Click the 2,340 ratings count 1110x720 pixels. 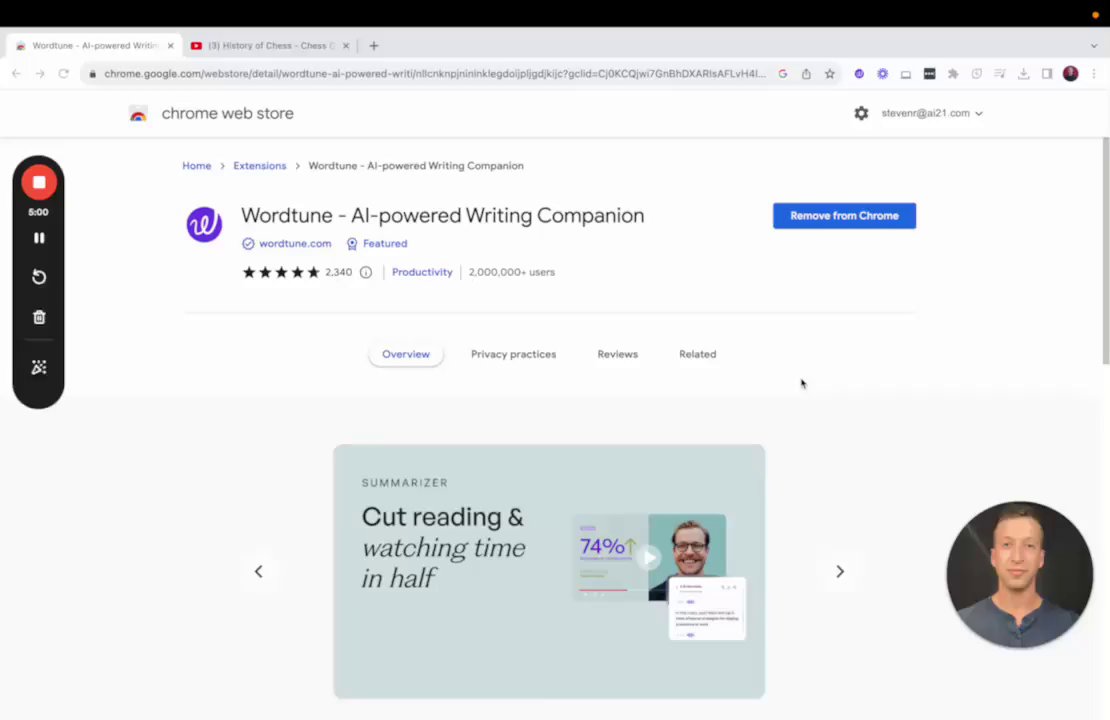(x=338, y=272)
